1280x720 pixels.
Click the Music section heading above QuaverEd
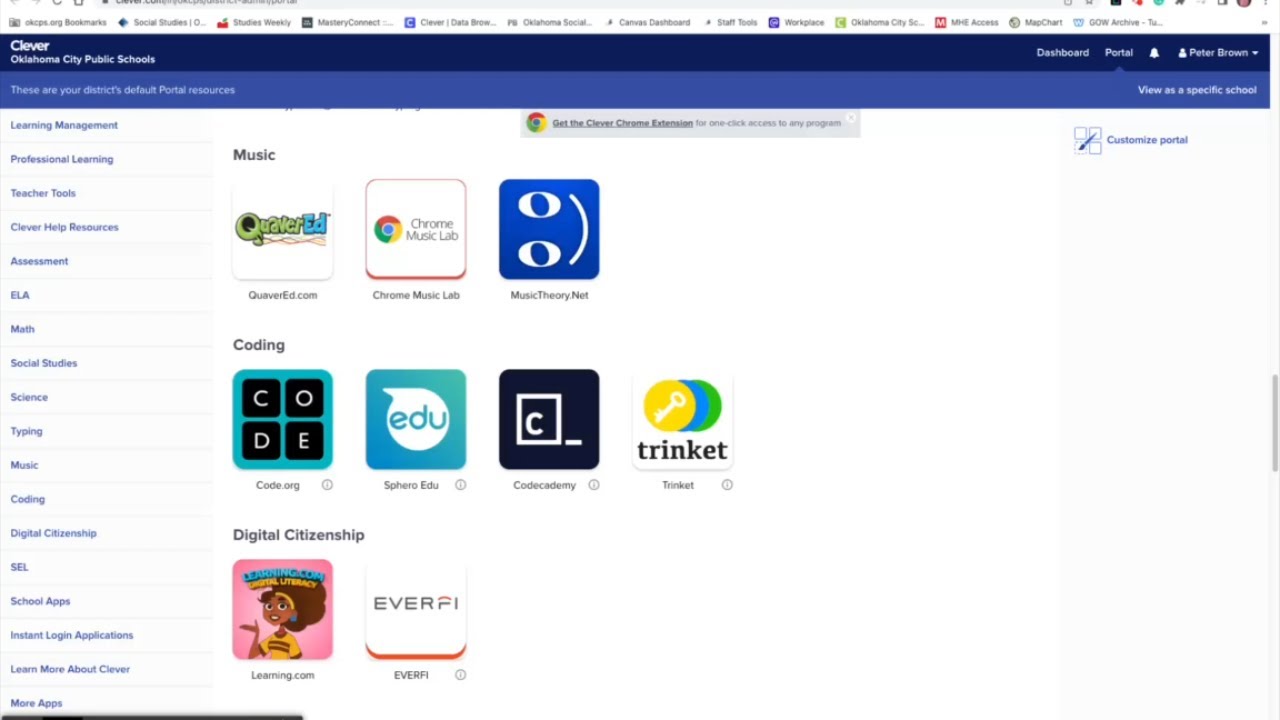[x=254, y=155]
